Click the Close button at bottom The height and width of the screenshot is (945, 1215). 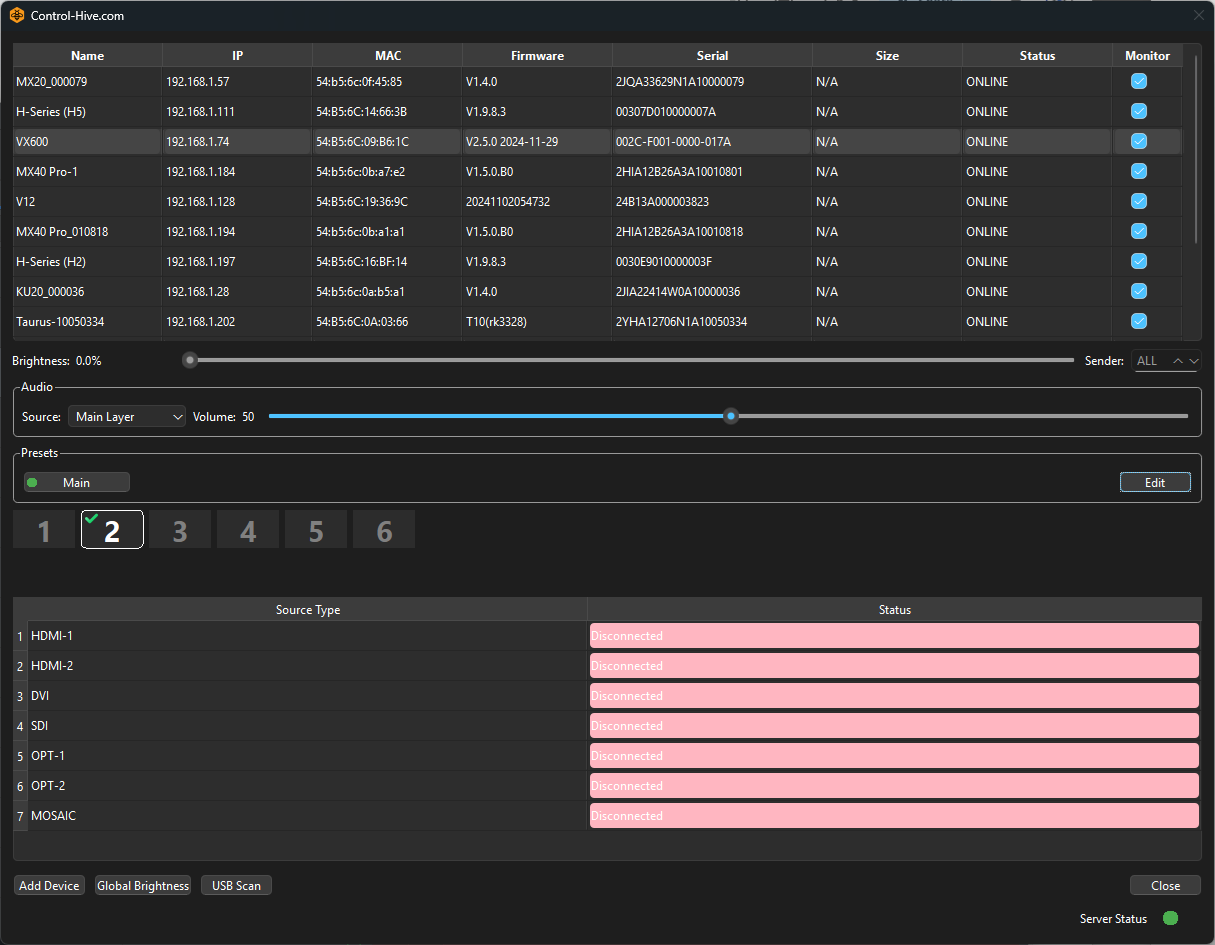(x=1165, y=886)
